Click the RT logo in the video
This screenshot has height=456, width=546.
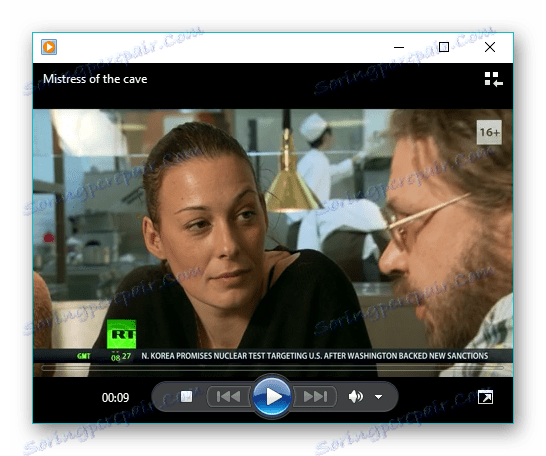122,334
